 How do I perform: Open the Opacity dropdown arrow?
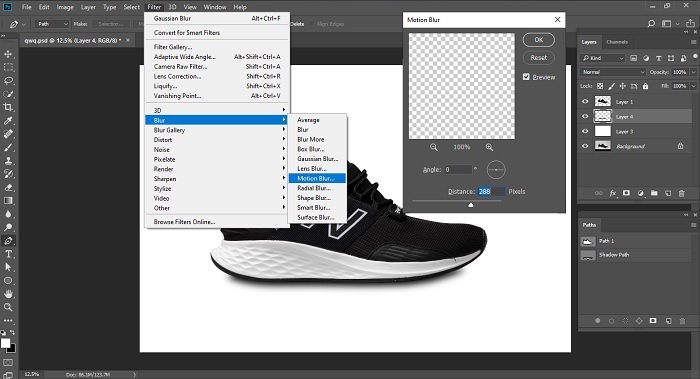point(693,72)
